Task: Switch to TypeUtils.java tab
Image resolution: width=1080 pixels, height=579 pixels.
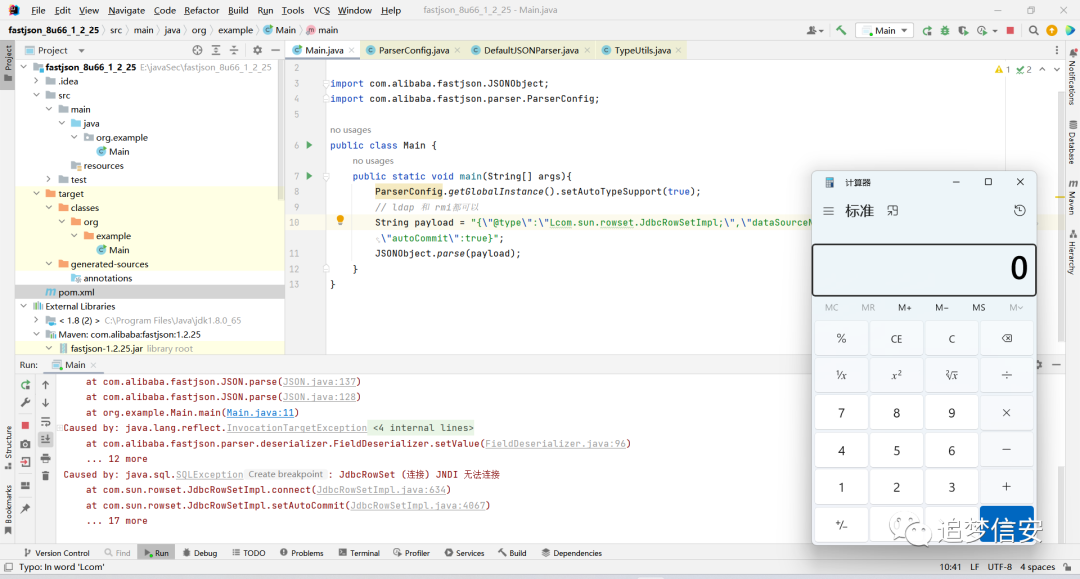Action: click(642, 50)
